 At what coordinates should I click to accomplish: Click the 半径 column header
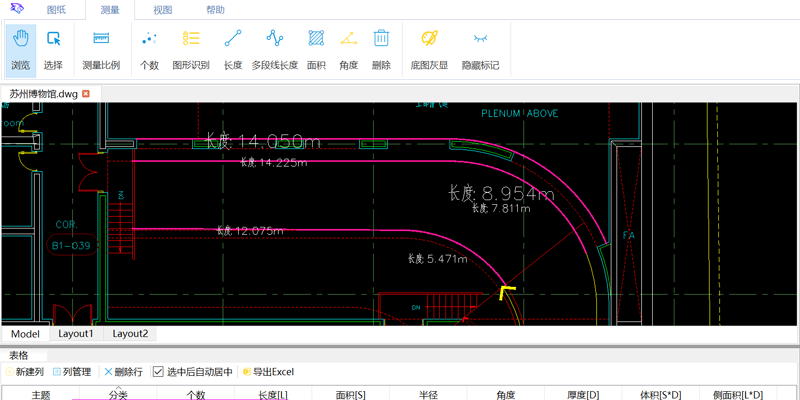point(429,394)
